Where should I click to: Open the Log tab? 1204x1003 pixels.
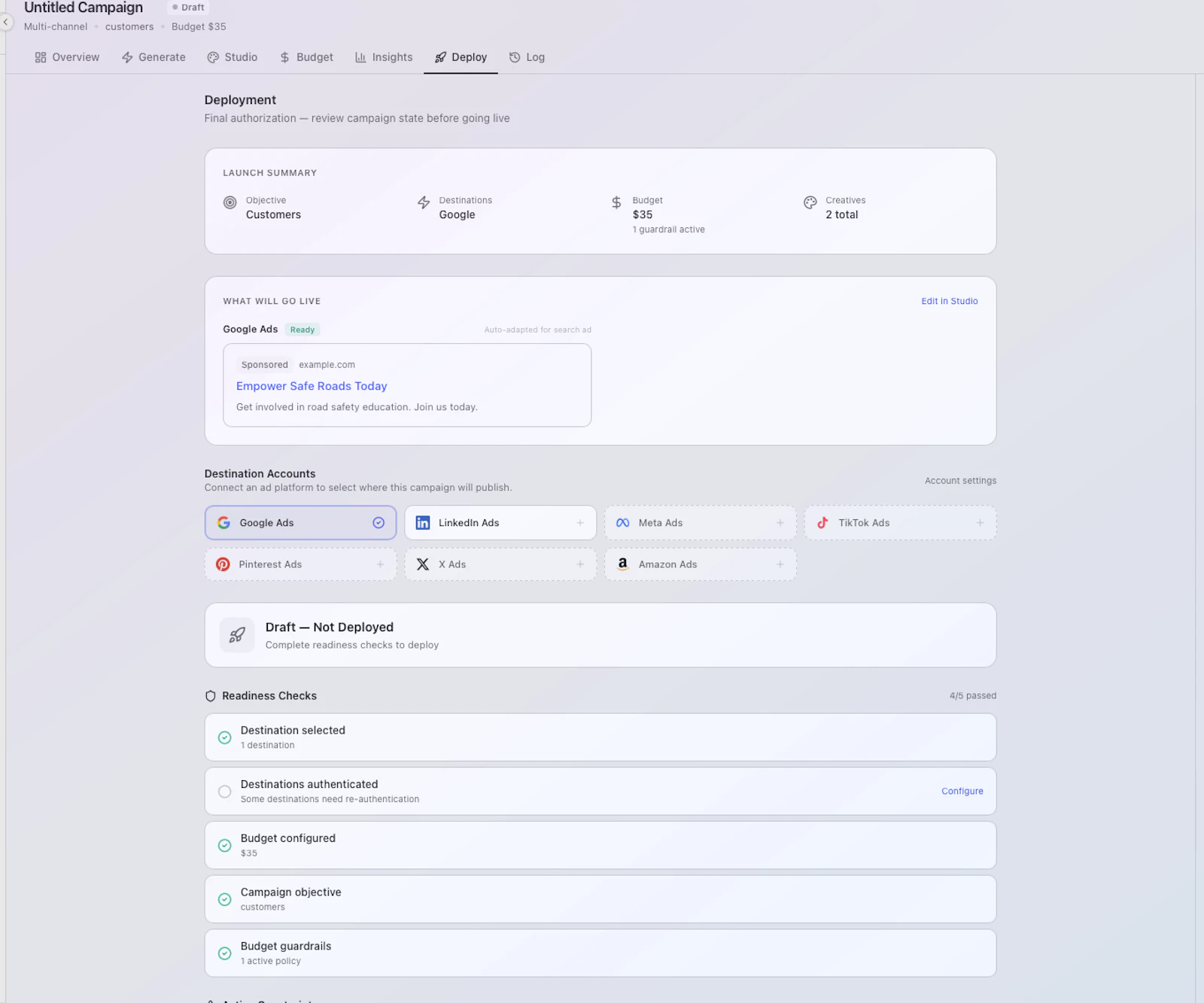click(x=527, y=57)
